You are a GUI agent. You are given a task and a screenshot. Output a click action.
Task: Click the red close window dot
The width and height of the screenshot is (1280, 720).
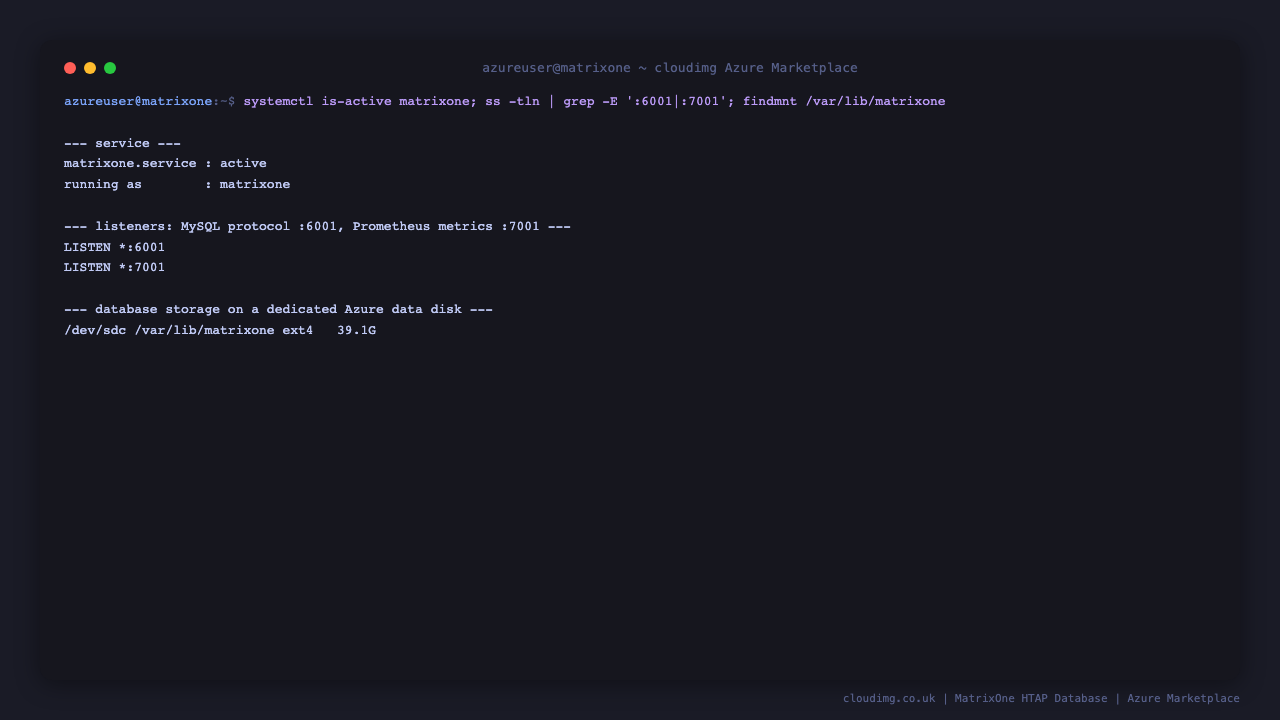pyautogui.click(x=70, y=68)
